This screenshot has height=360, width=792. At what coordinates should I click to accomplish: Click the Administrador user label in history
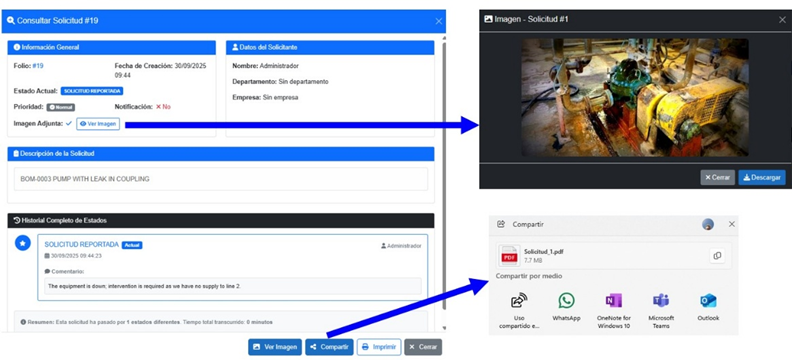[x=401, y=246]
